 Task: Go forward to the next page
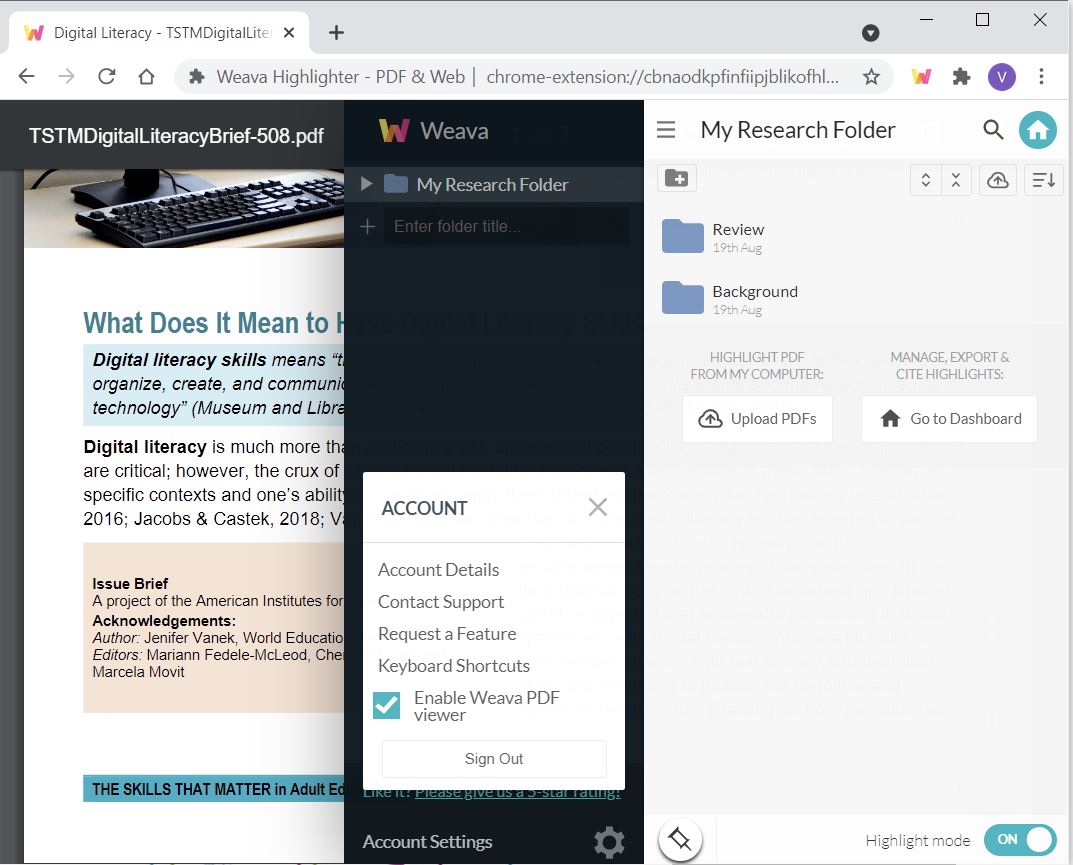click(66, 76)
